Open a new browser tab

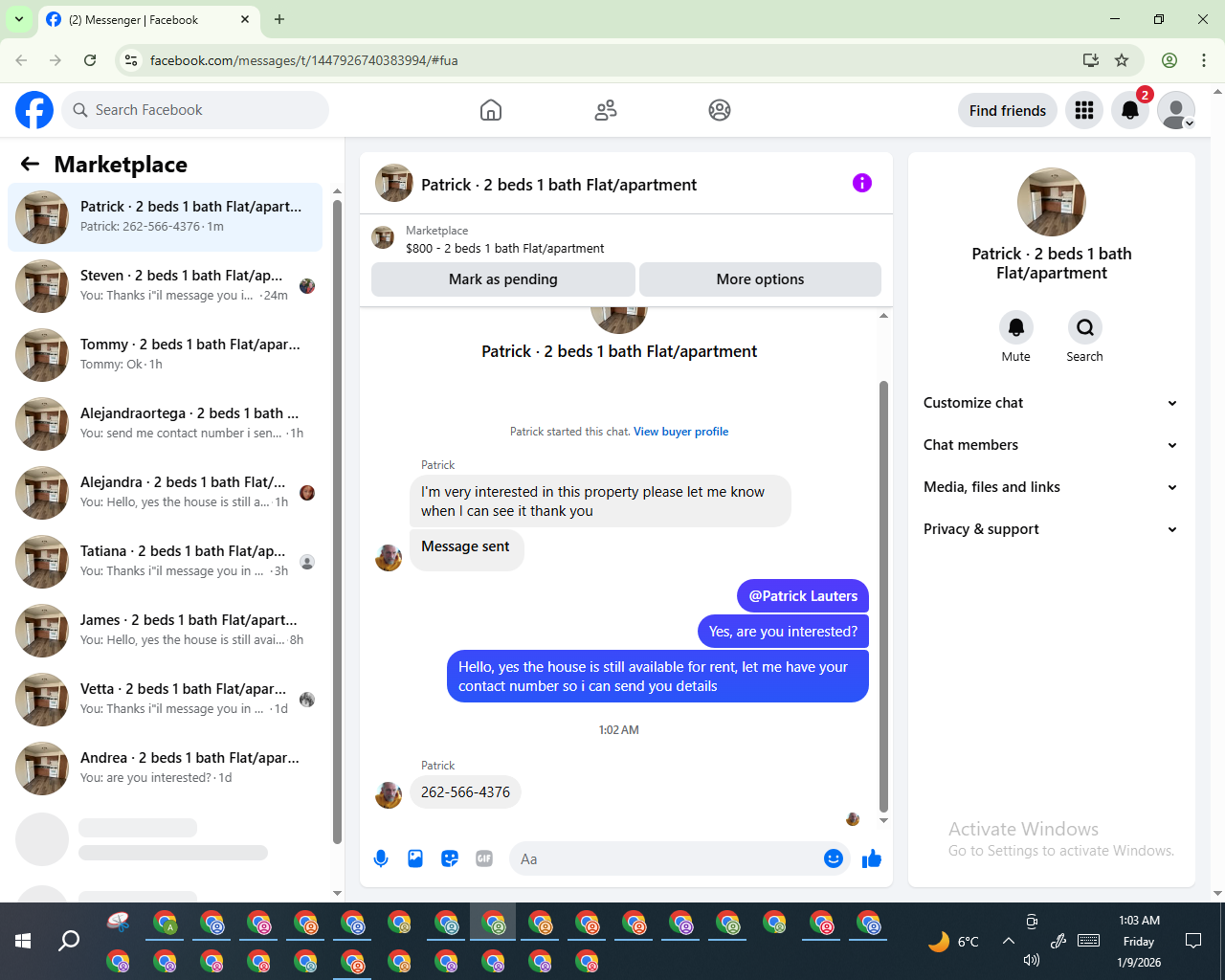coord(279,19)
